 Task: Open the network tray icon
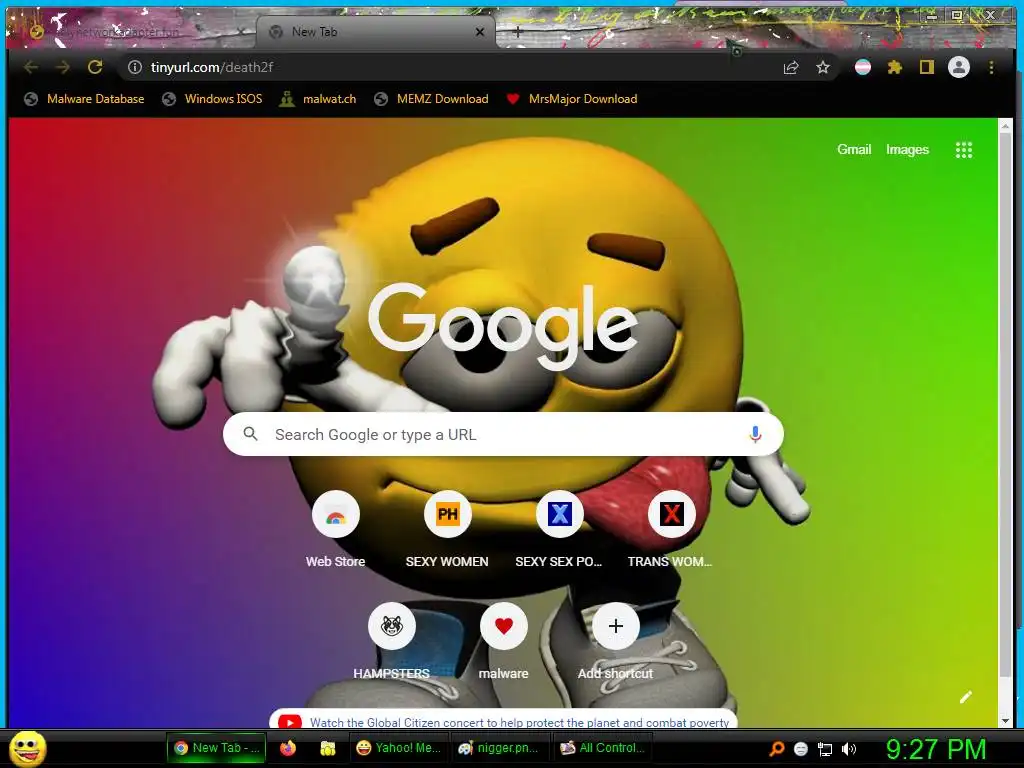(x=825, y=749)
